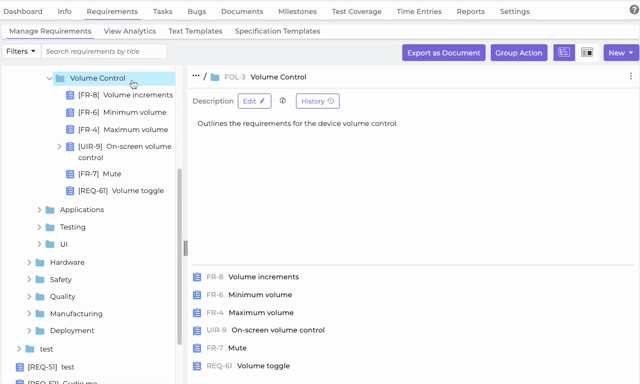Click the FR-4 icon in details list

(197, 313)
